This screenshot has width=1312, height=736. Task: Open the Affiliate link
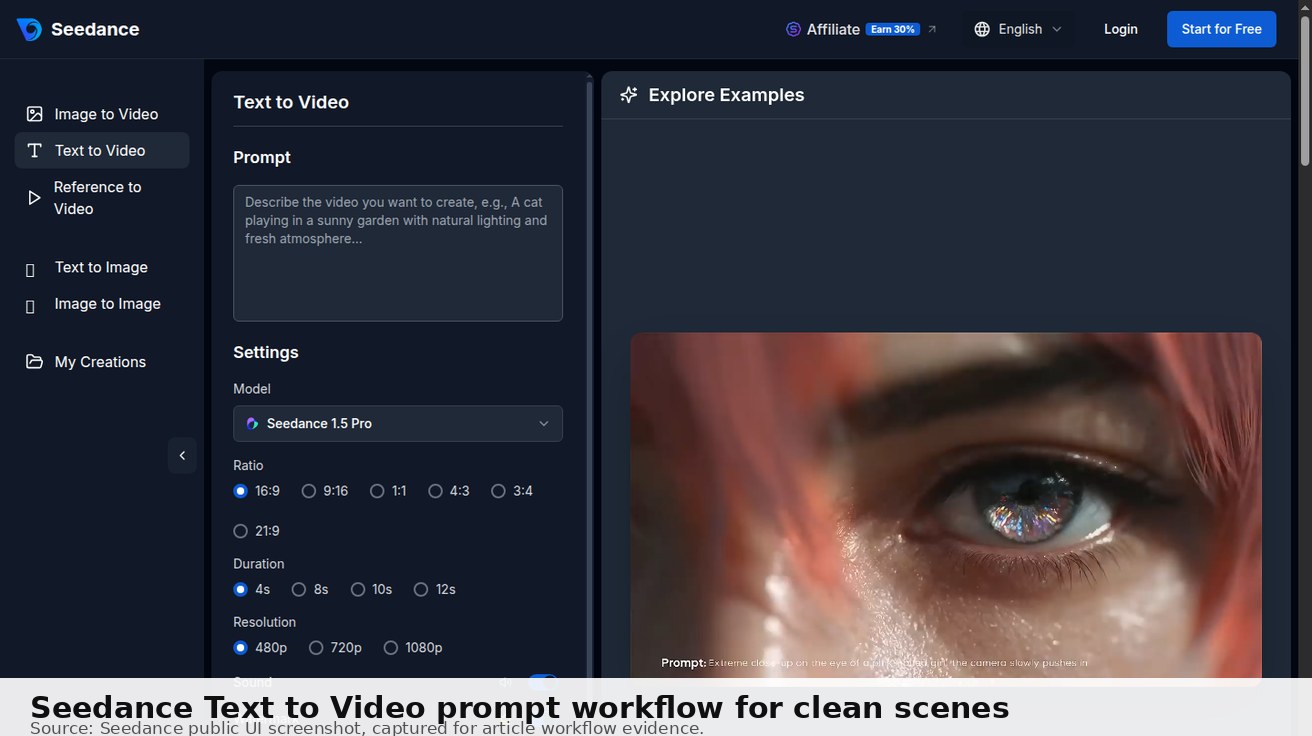862,29
